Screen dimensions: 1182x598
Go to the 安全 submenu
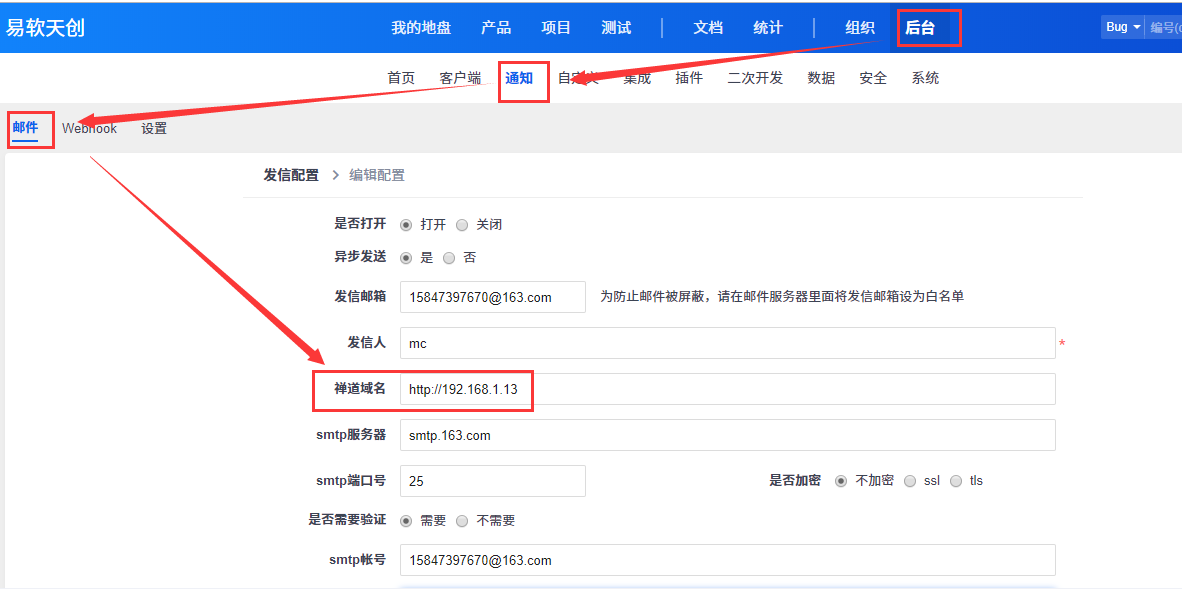click(873, 78)
